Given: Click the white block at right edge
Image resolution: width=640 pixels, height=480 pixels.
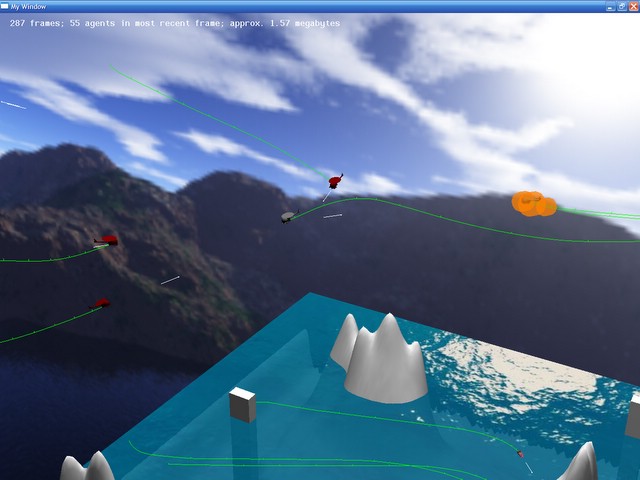Looking at the screenshot, I should point(634,416).
